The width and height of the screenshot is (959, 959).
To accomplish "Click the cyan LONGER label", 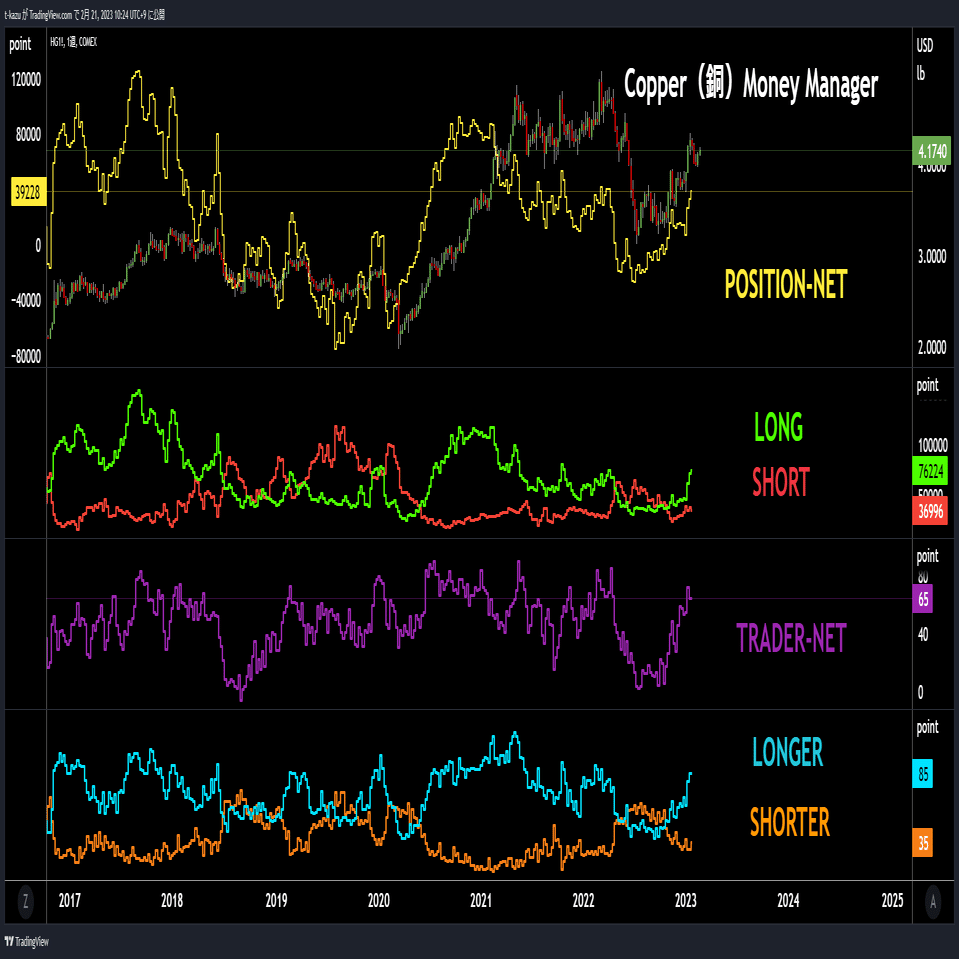I will click(788, 752).
